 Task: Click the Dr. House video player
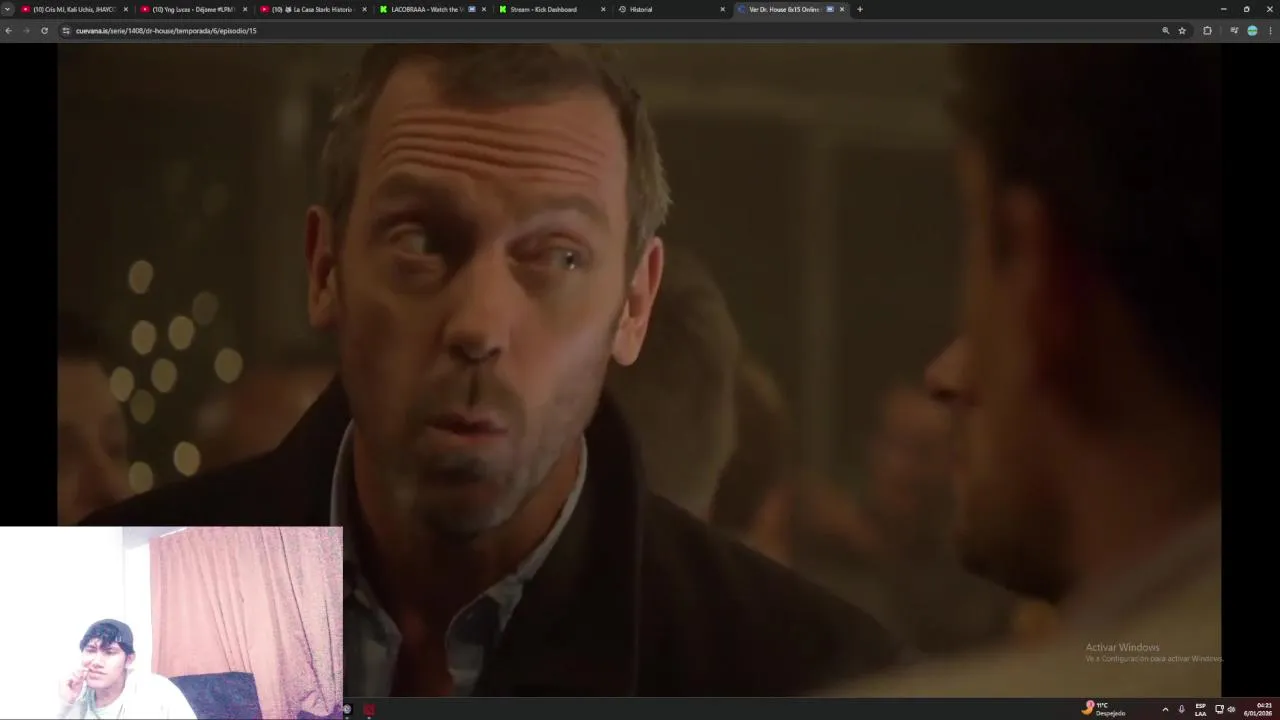(x=640, y=369)
